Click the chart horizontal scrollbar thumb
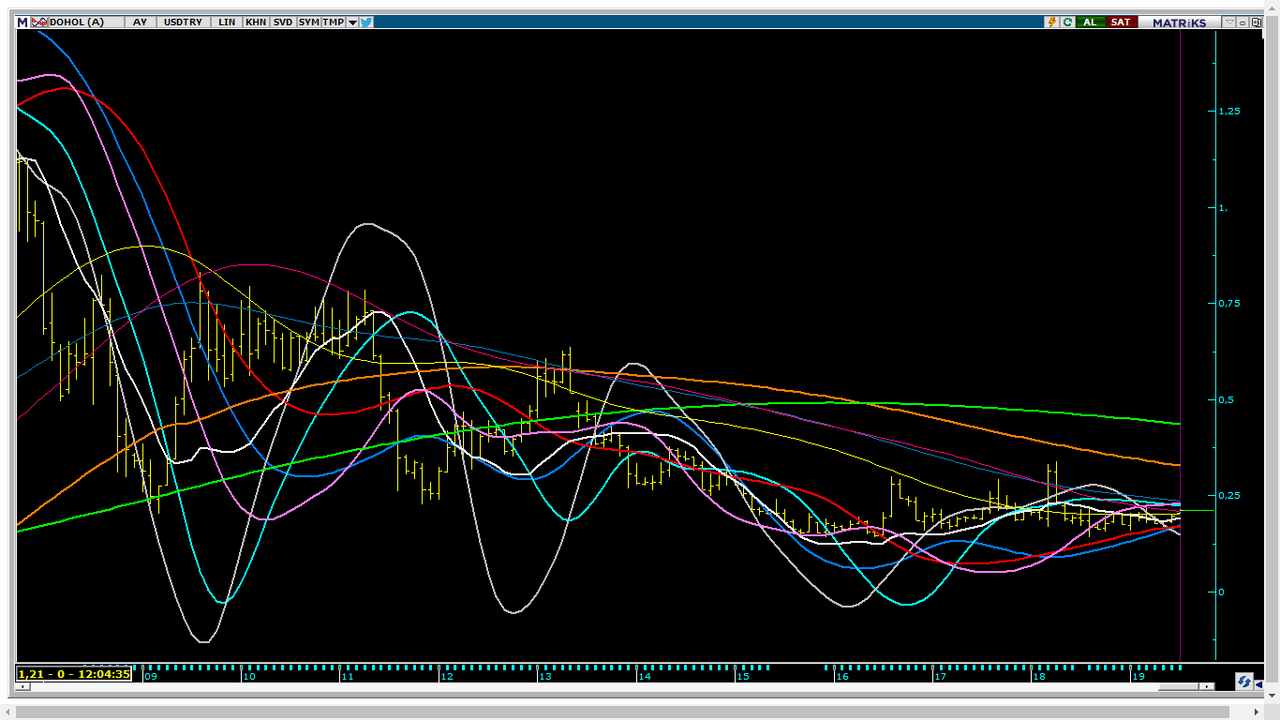This screenshot has width=1280, height=720. point(1178,686)
